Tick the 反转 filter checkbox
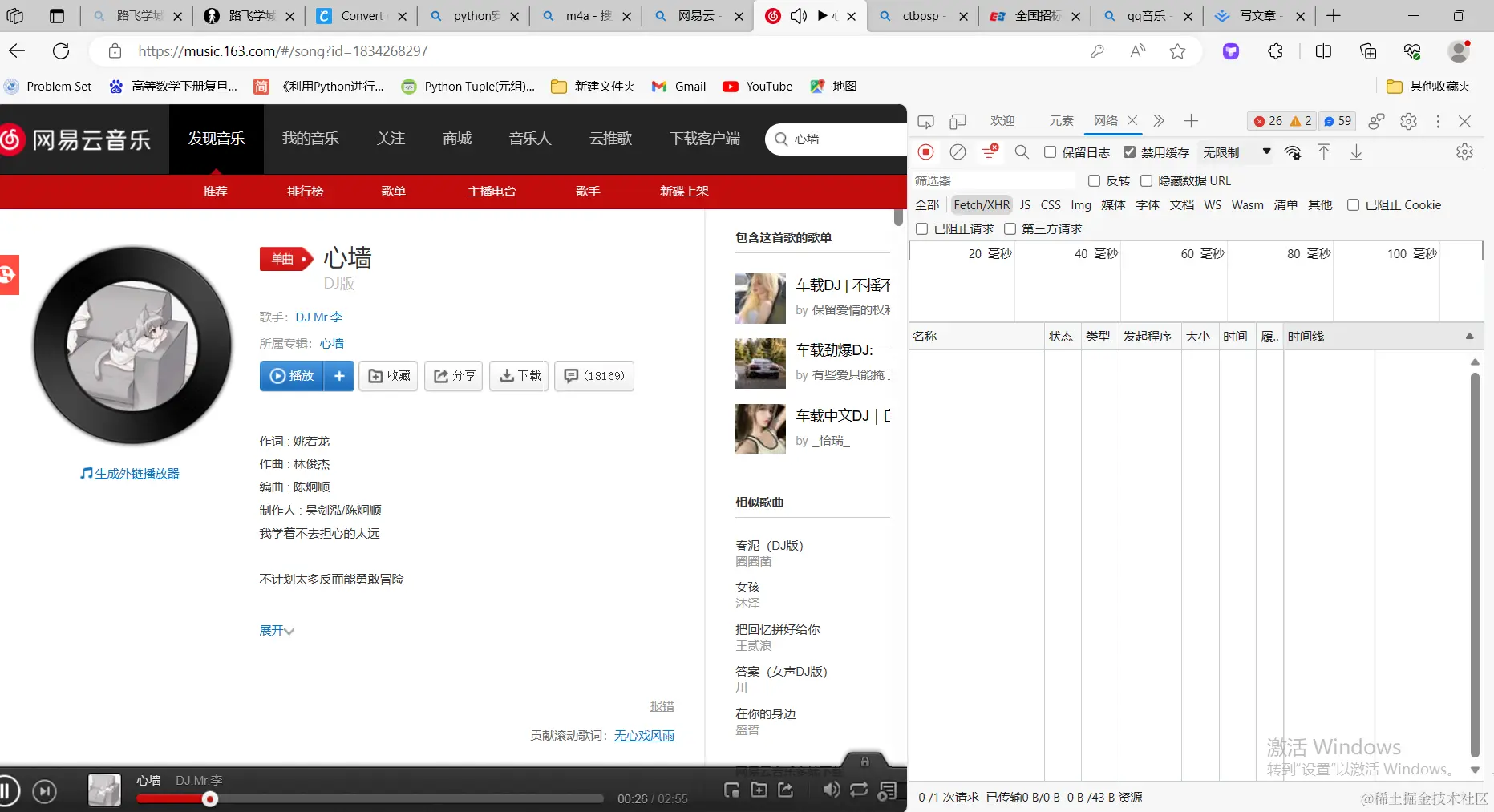Screen dimensions: 1494x812 [1094, 181]
